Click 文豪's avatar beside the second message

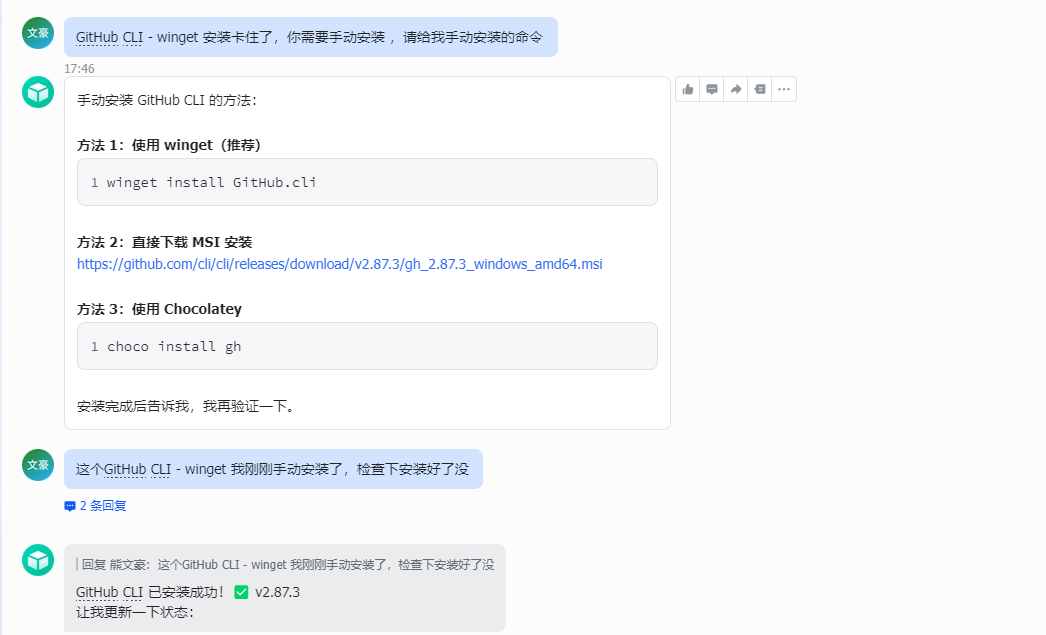click(37, 465)
